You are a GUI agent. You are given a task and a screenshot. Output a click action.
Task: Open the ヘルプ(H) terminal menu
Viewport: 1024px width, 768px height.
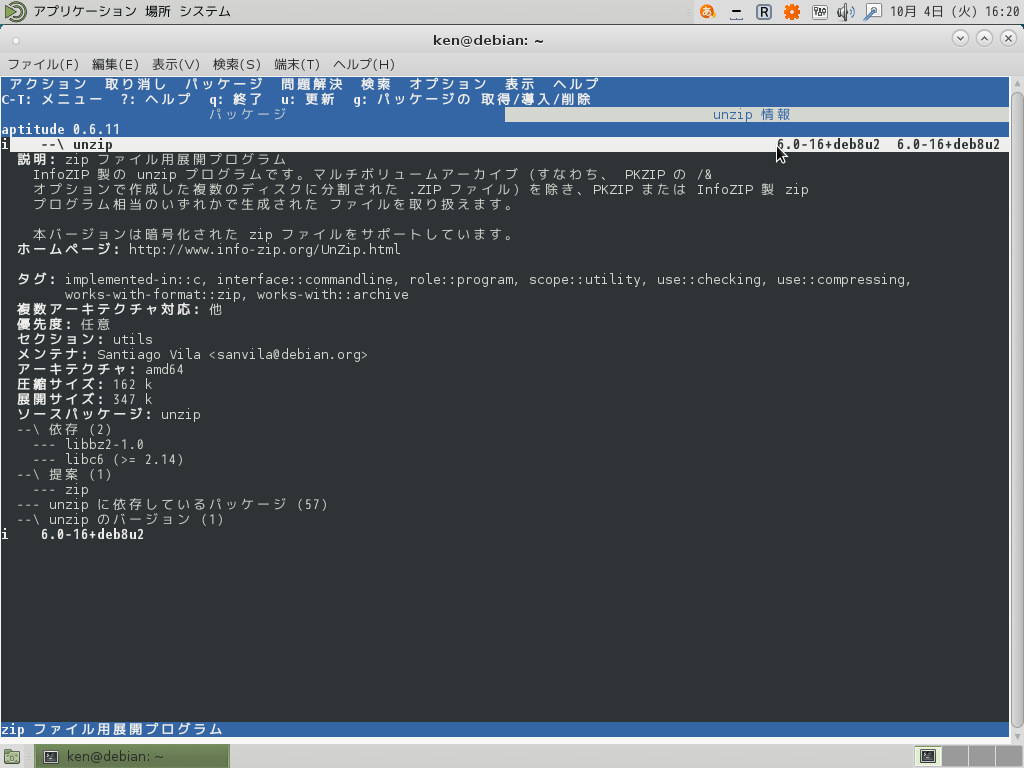coord(364,64)
